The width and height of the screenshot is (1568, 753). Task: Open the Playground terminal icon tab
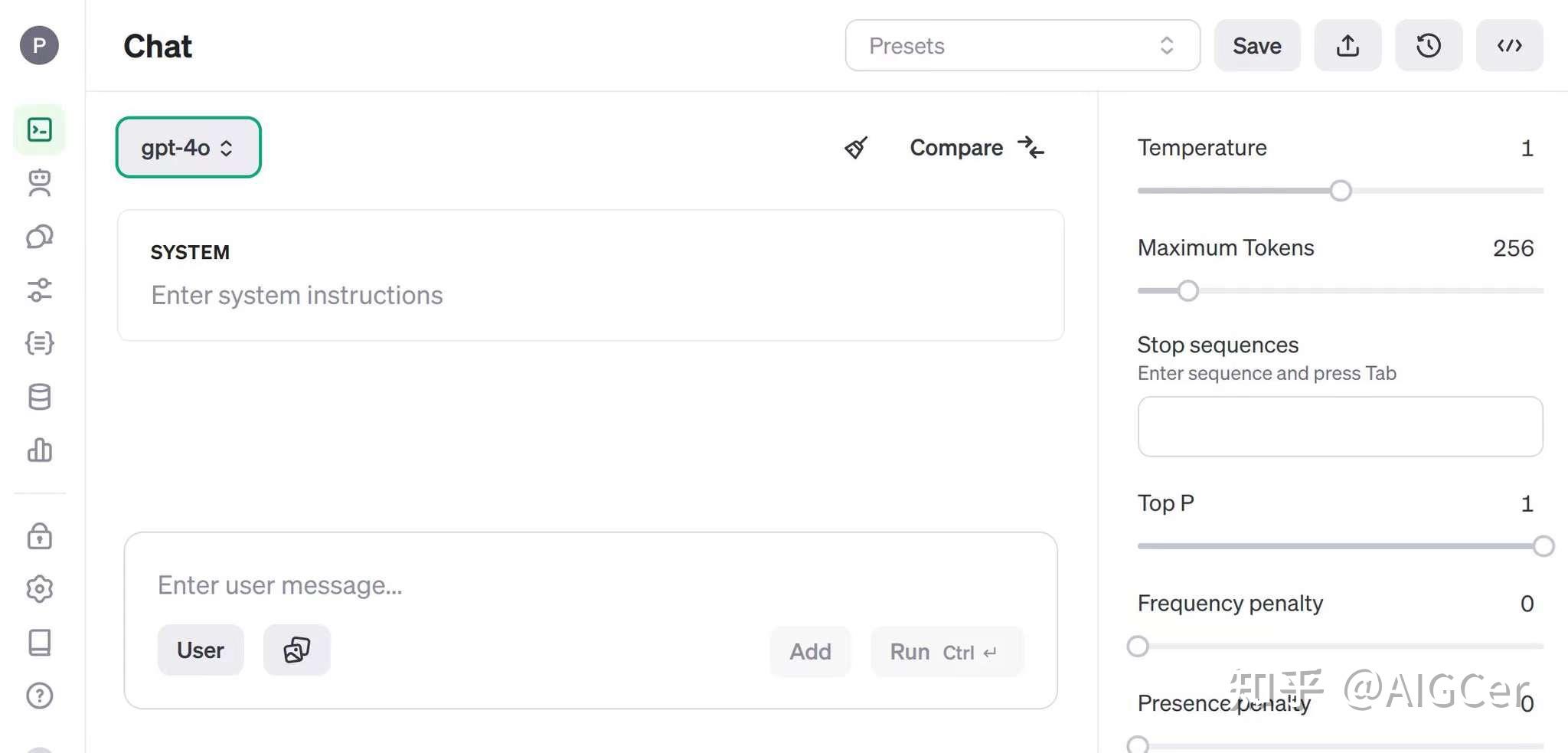[40, 129]
